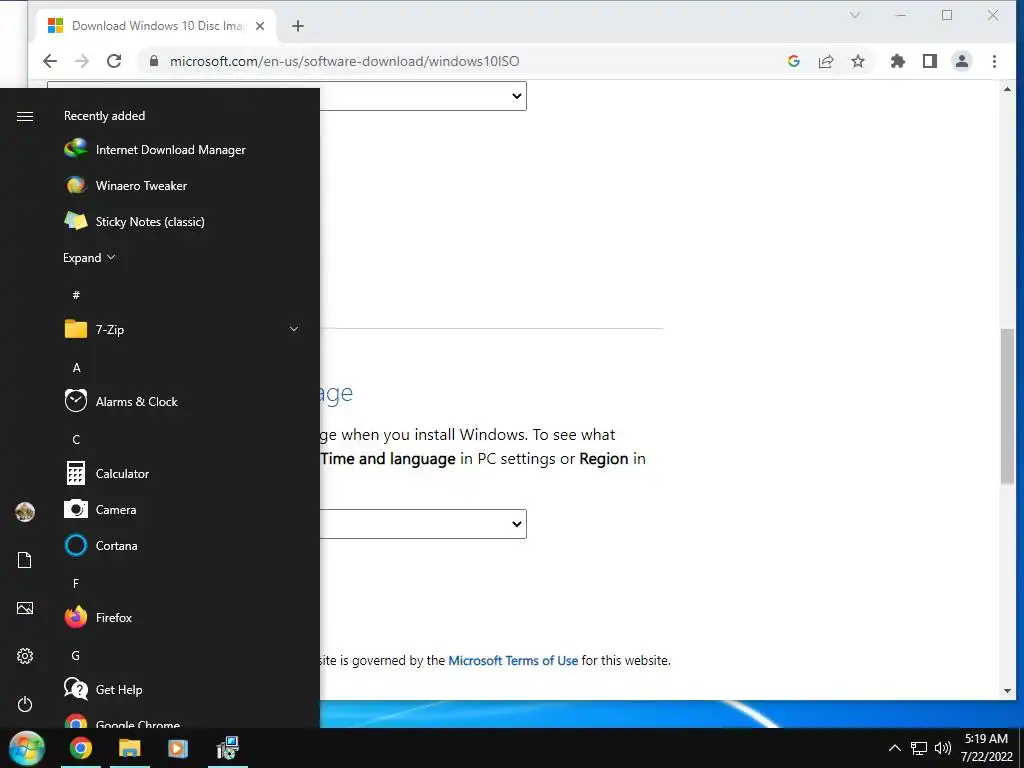This screenshot has height=768, width=1024.
Task: Click the Google icon in address bar
Action: point(793,61)
